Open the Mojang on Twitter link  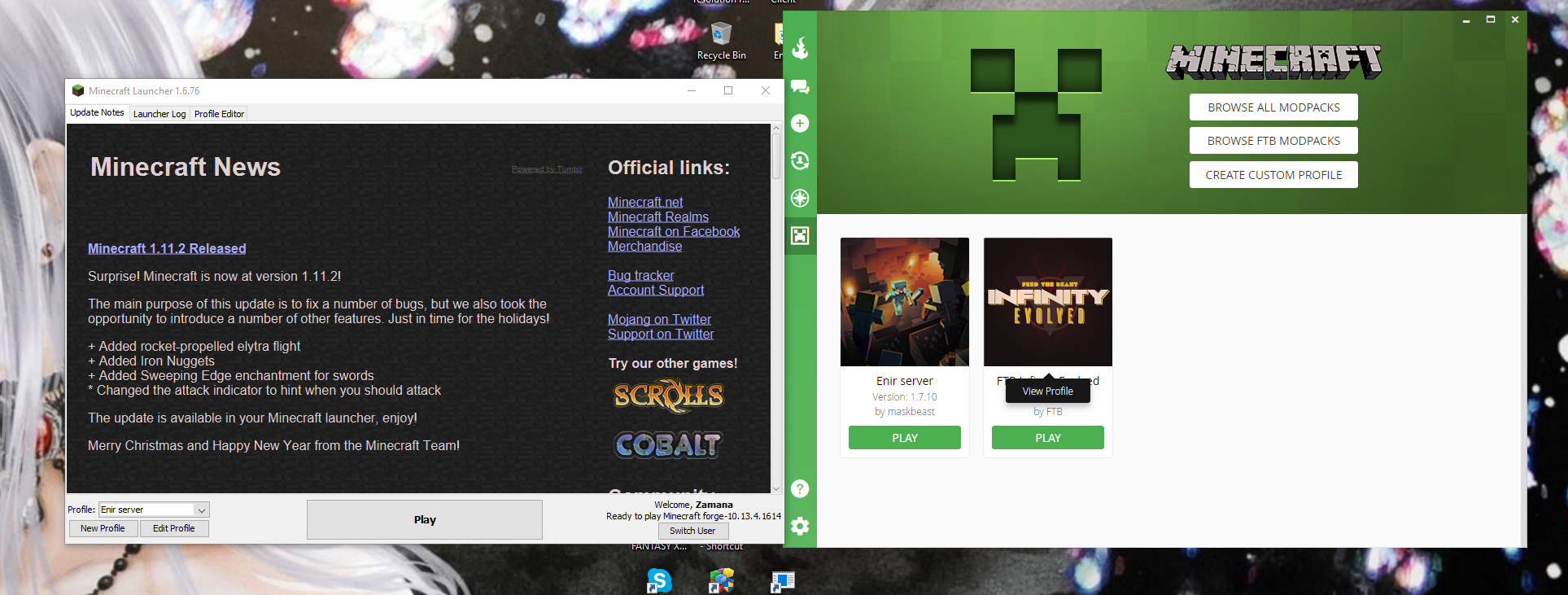tap(660, 319)
